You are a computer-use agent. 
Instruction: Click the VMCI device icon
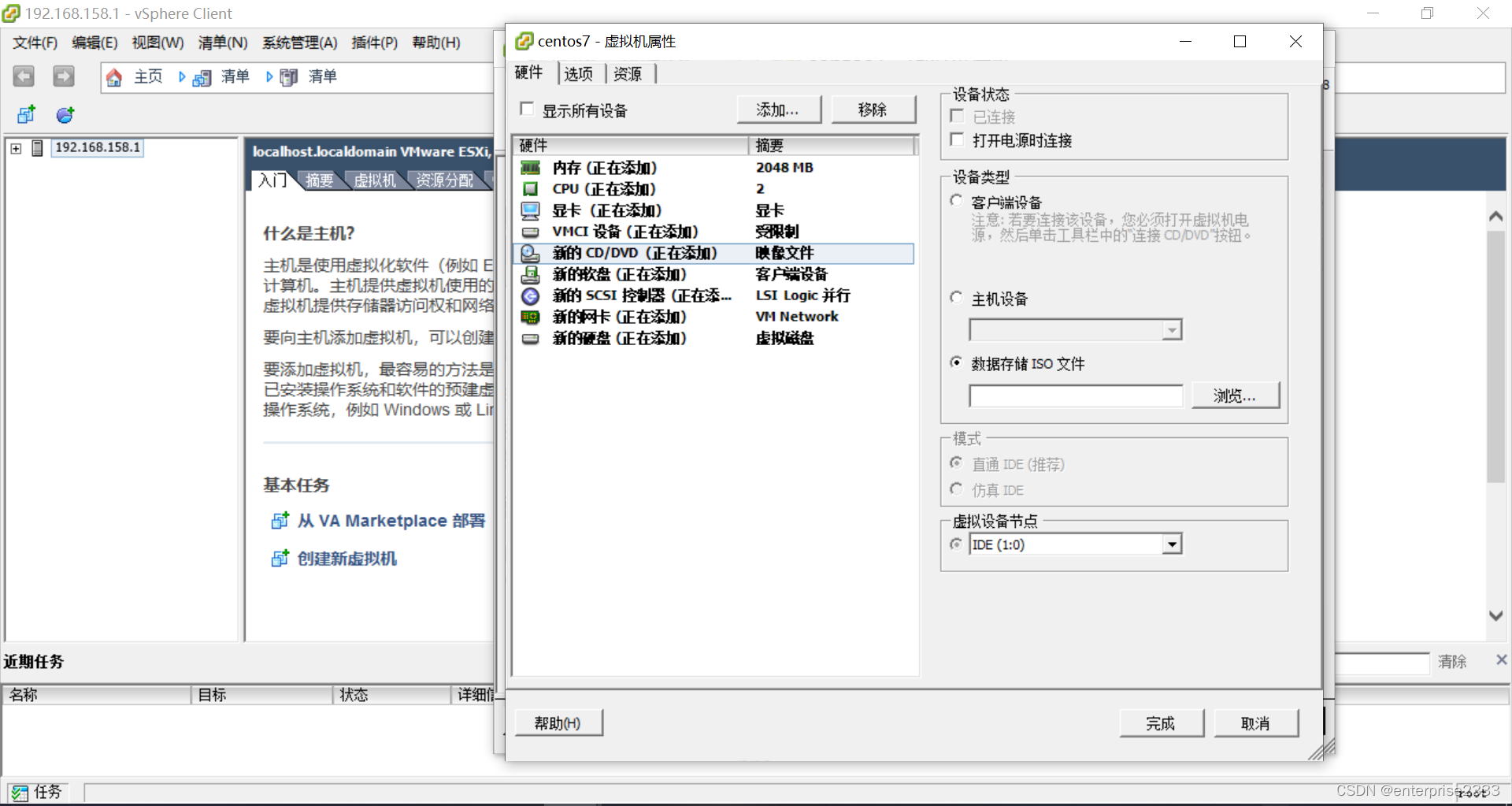[531, 232]
